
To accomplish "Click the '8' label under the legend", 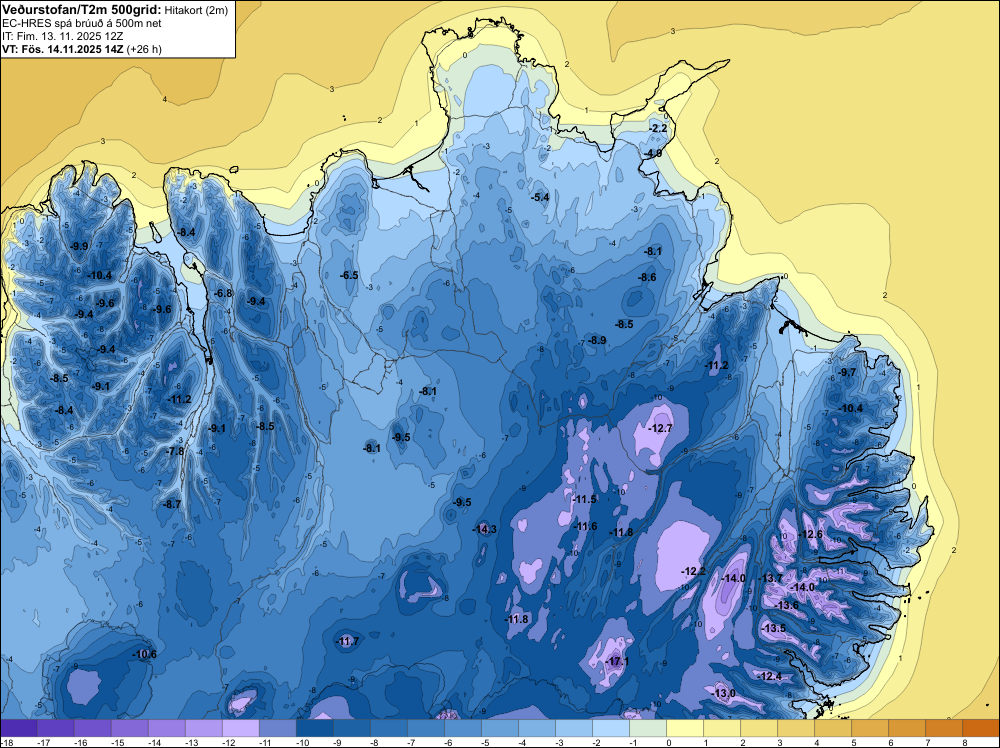I will tap(964, 742).
